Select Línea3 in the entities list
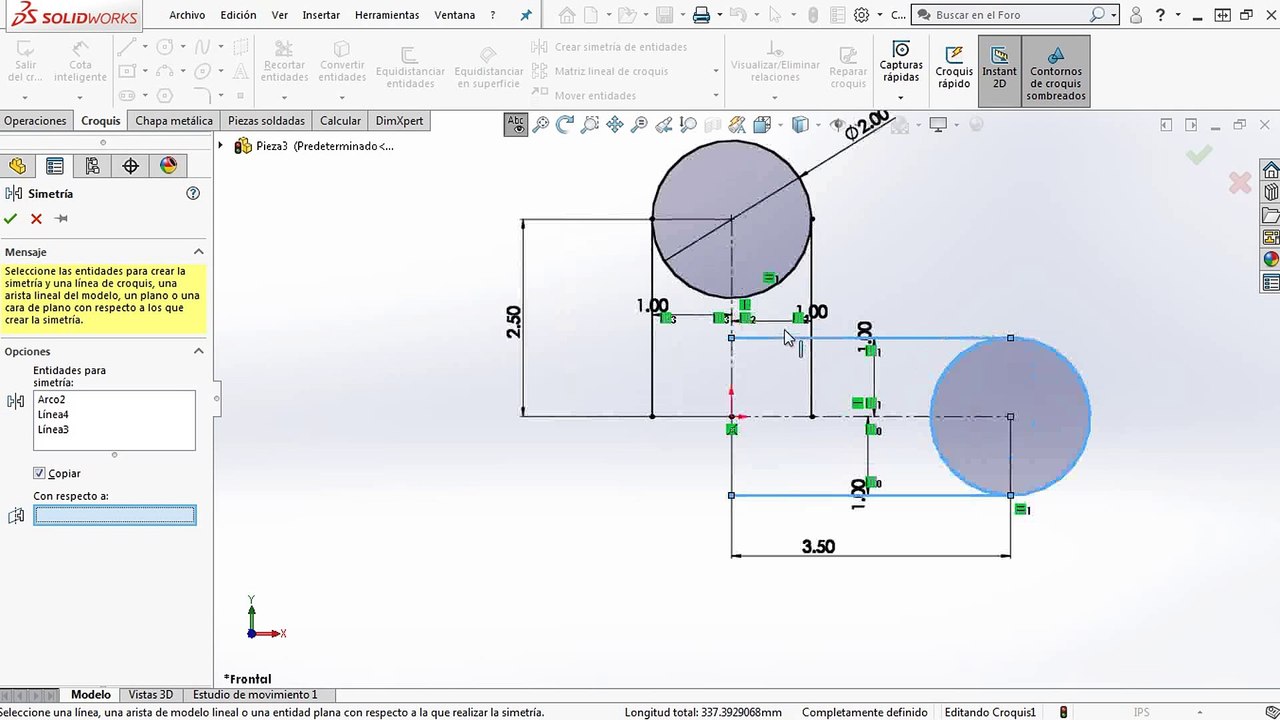Image resolution: width=1280 pixels, height=720 pixels. (x=53, y=430)
